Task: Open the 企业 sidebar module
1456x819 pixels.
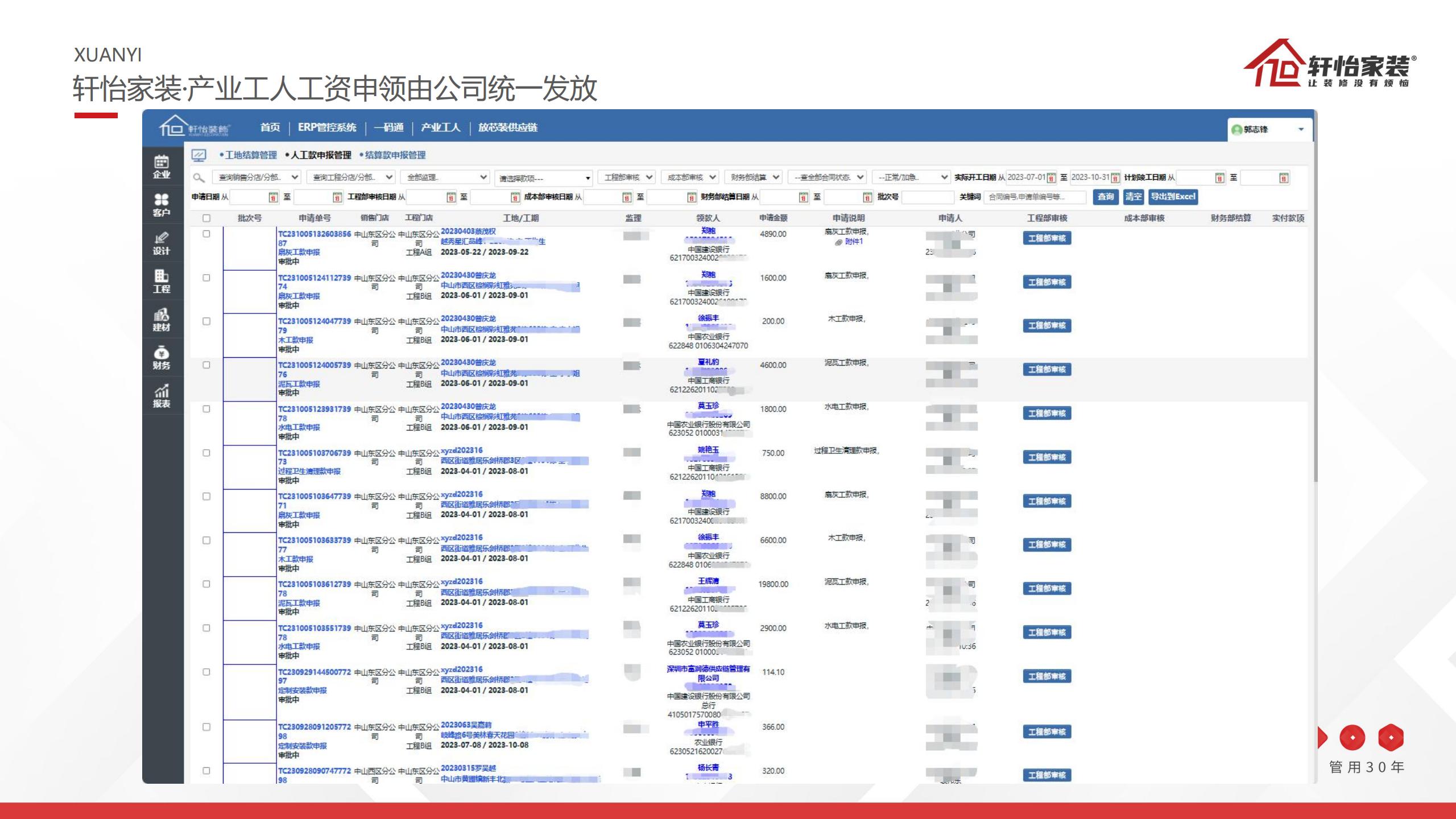Action: tap(162, 167)
